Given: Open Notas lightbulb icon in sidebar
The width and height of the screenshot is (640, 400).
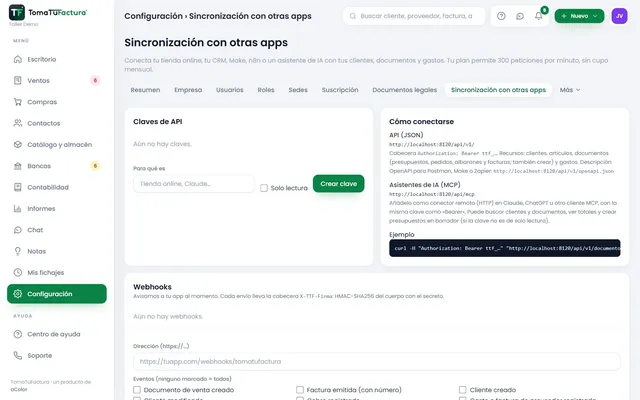Looking at the screenshot, I should click(x=18, y=251).
